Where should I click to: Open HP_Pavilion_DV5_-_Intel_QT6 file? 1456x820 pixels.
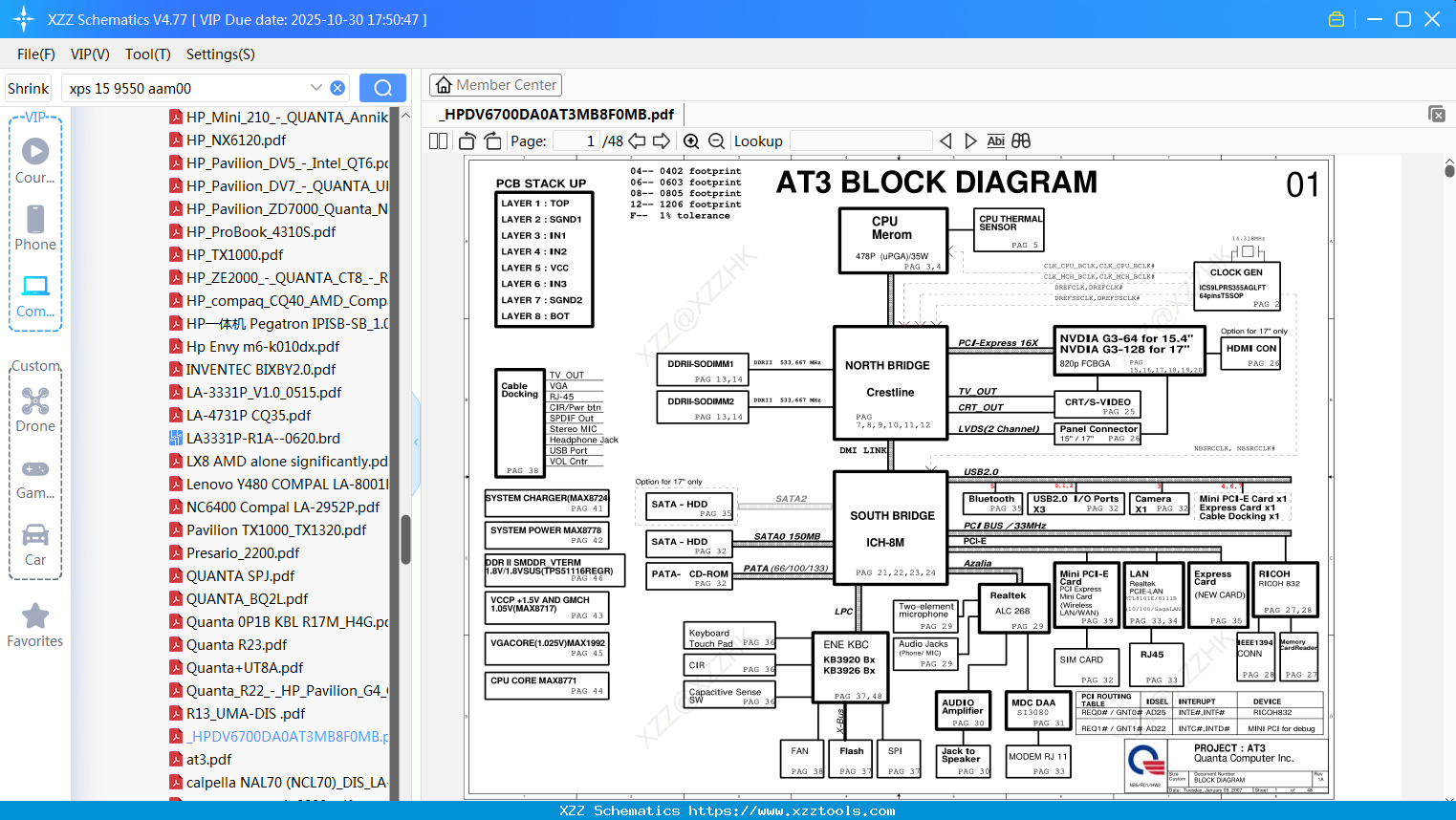[278, 162]
